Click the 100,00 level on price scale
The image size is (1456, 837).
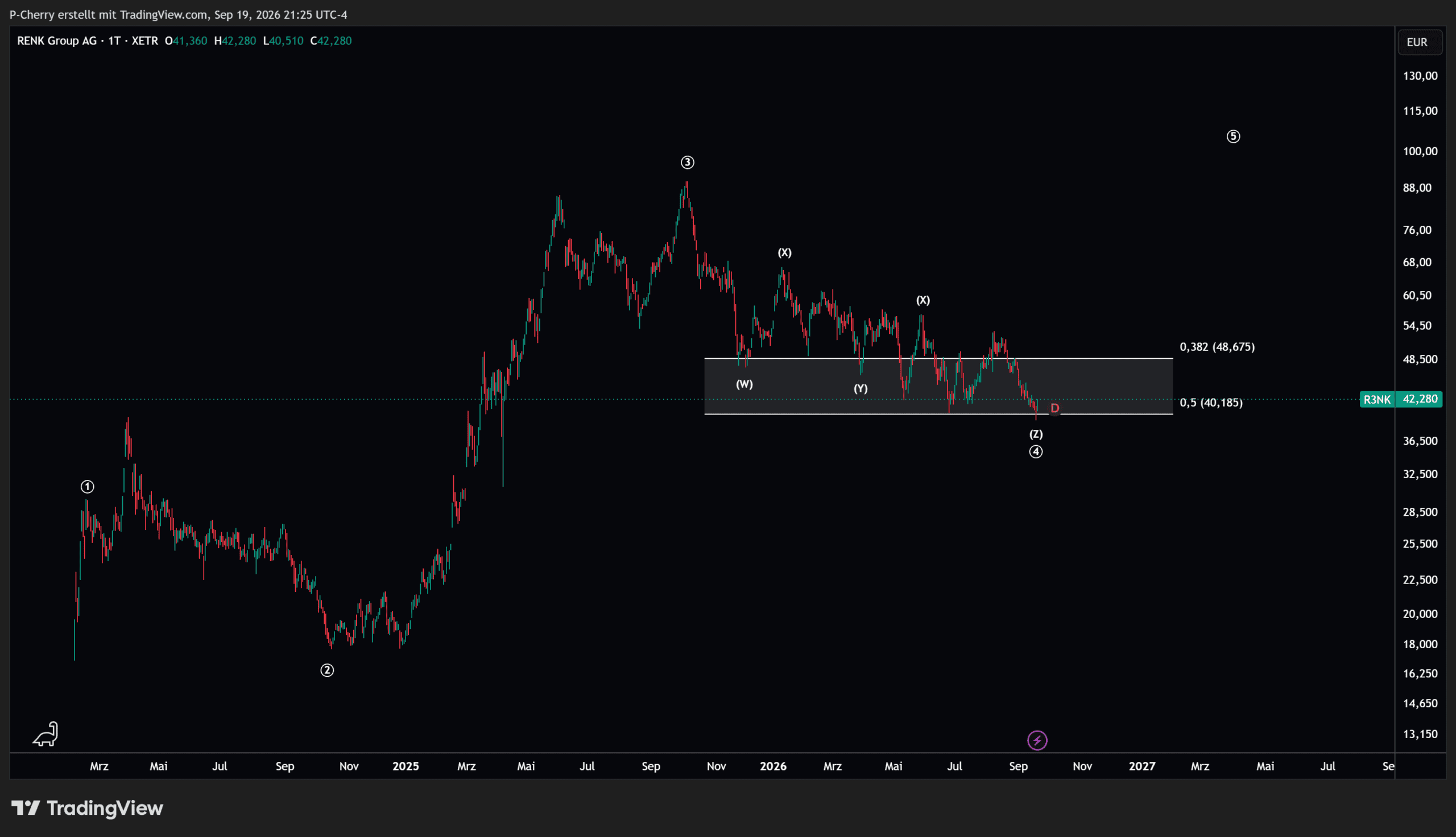[1420, 151]
